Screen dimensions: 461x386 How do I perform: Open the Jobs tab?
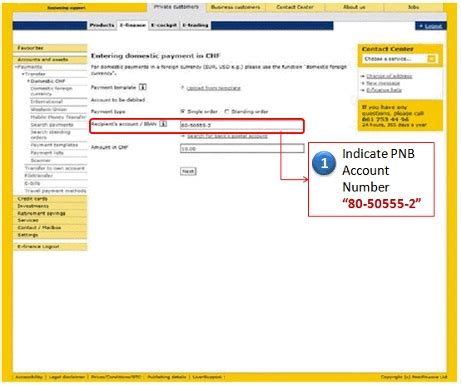click(414, 7)
